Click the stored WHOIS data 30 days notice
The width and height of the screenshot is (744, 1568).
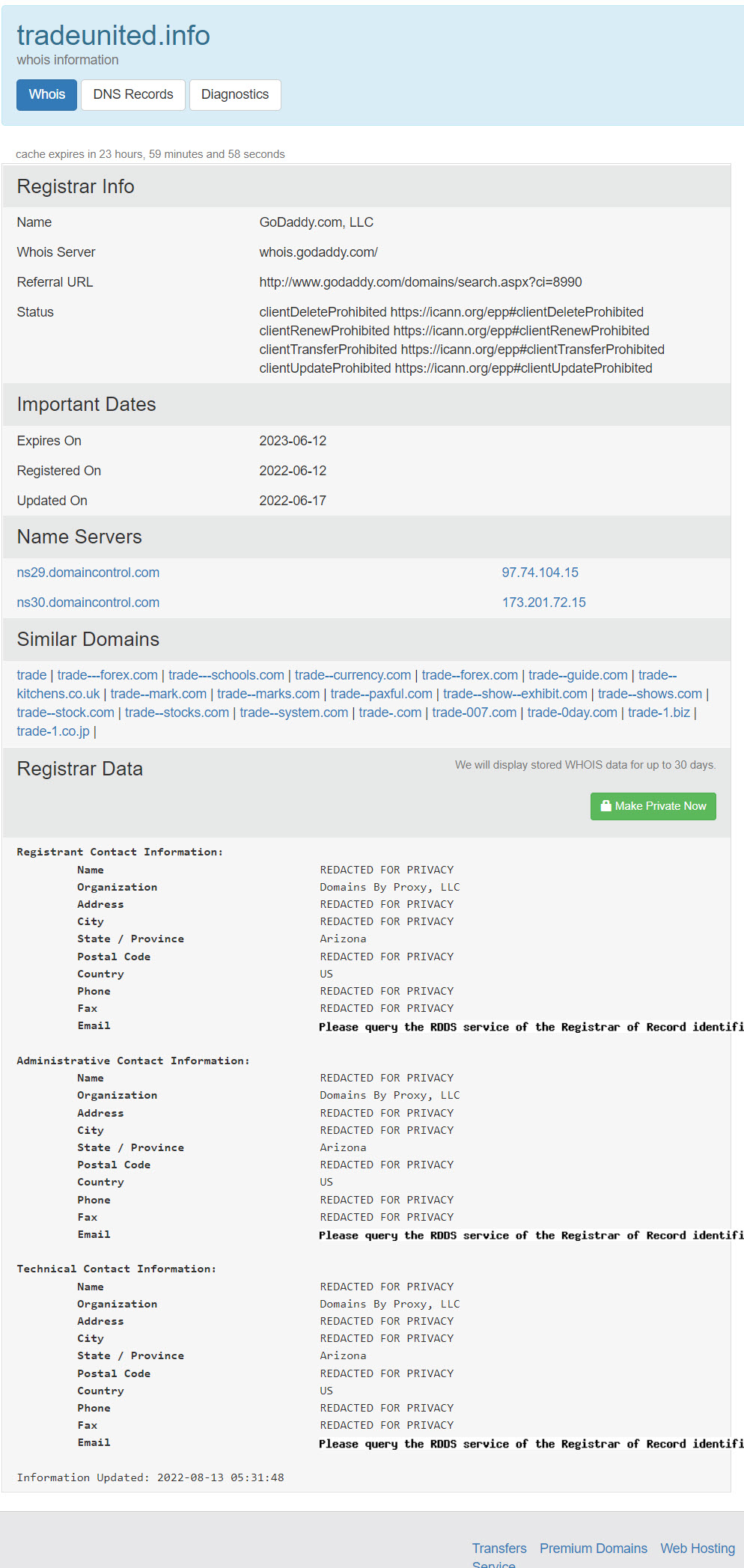pos(585,765)
